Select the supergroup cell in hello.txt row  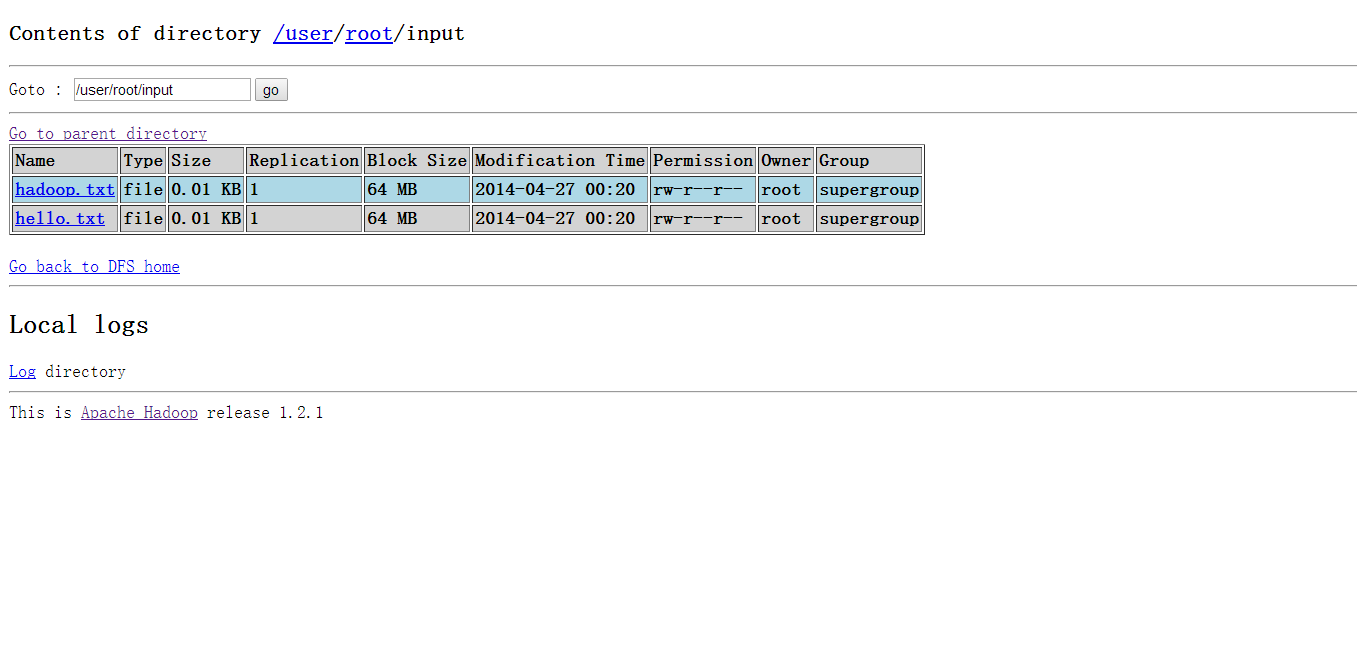[x=868, y=219]
